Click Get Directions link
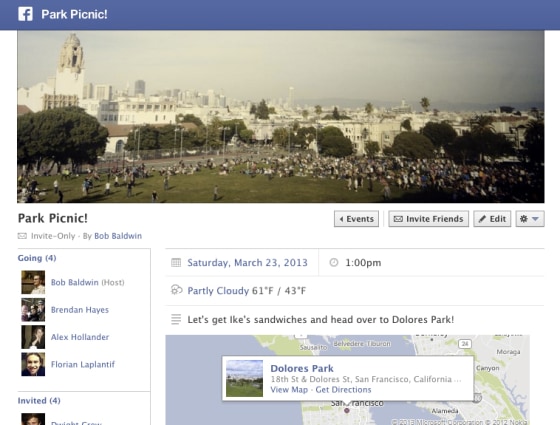The width and height of the screenshot is (560, 425). 344,390
